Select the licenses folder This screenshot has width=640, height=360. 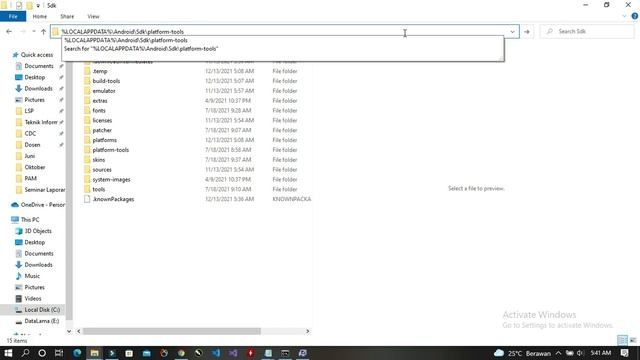(x=102, y=120)
